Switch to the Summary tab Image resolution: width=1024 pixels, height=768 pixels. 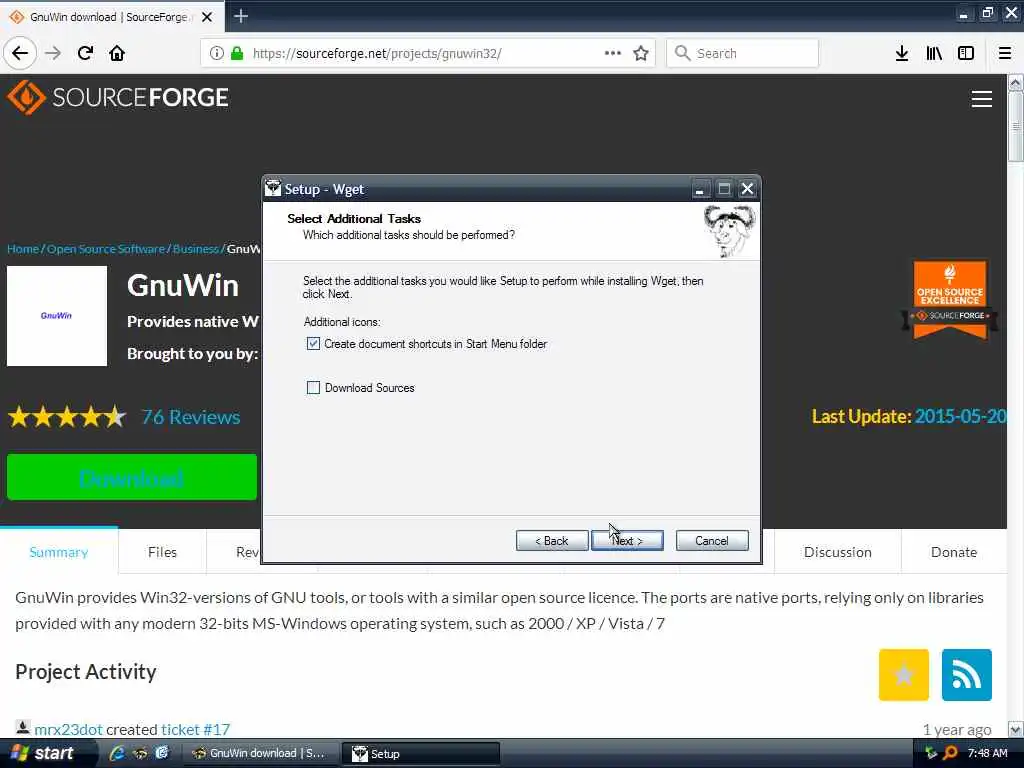(x=59, y=552)
